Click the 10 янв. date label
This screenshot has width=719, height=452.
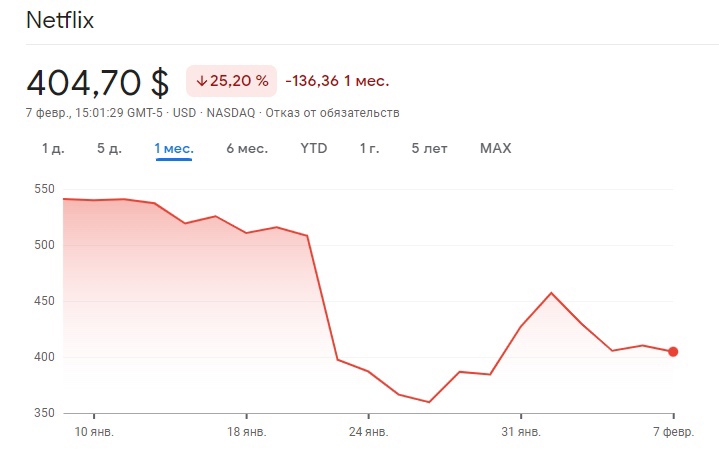[94, 431]
